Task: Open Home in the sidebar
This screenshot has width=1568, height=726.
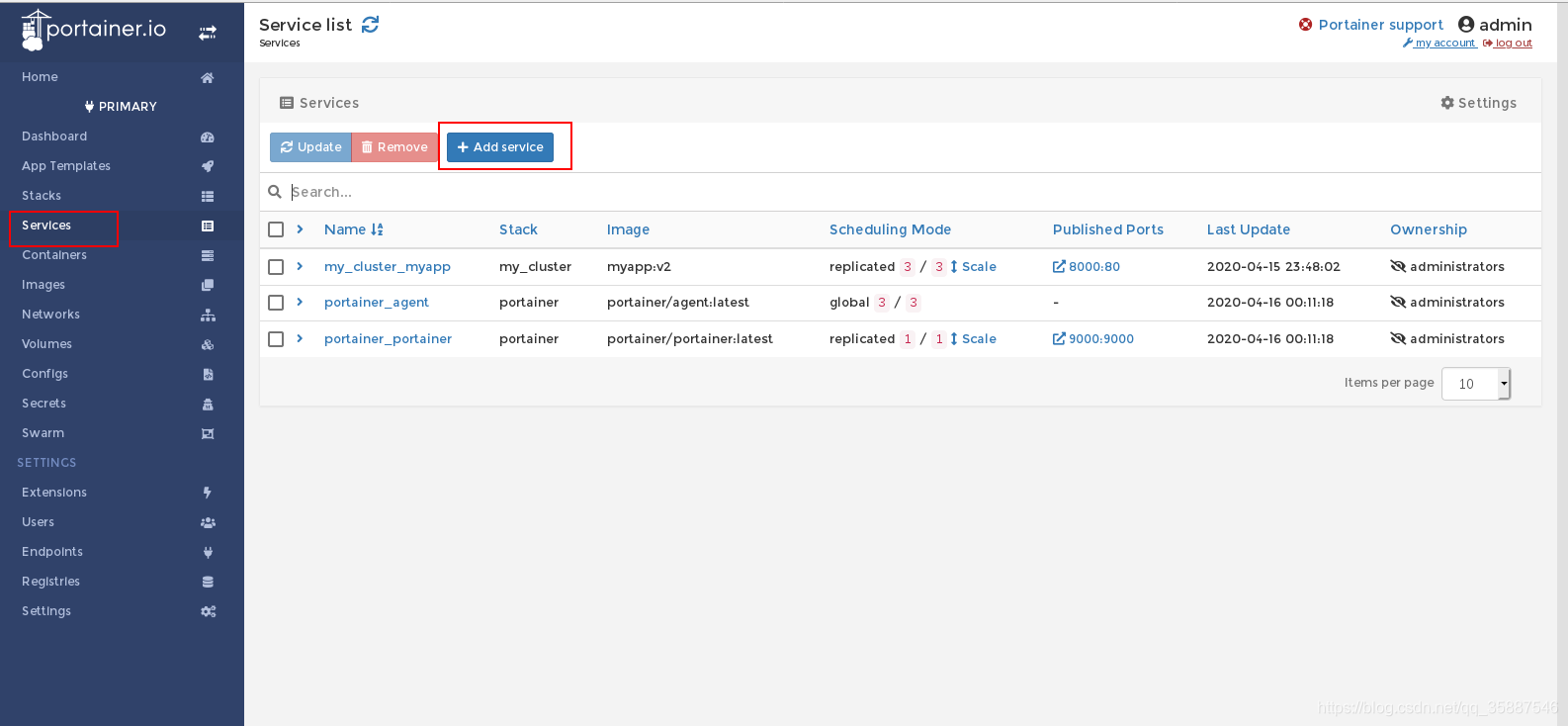Action: coord(40,77)
